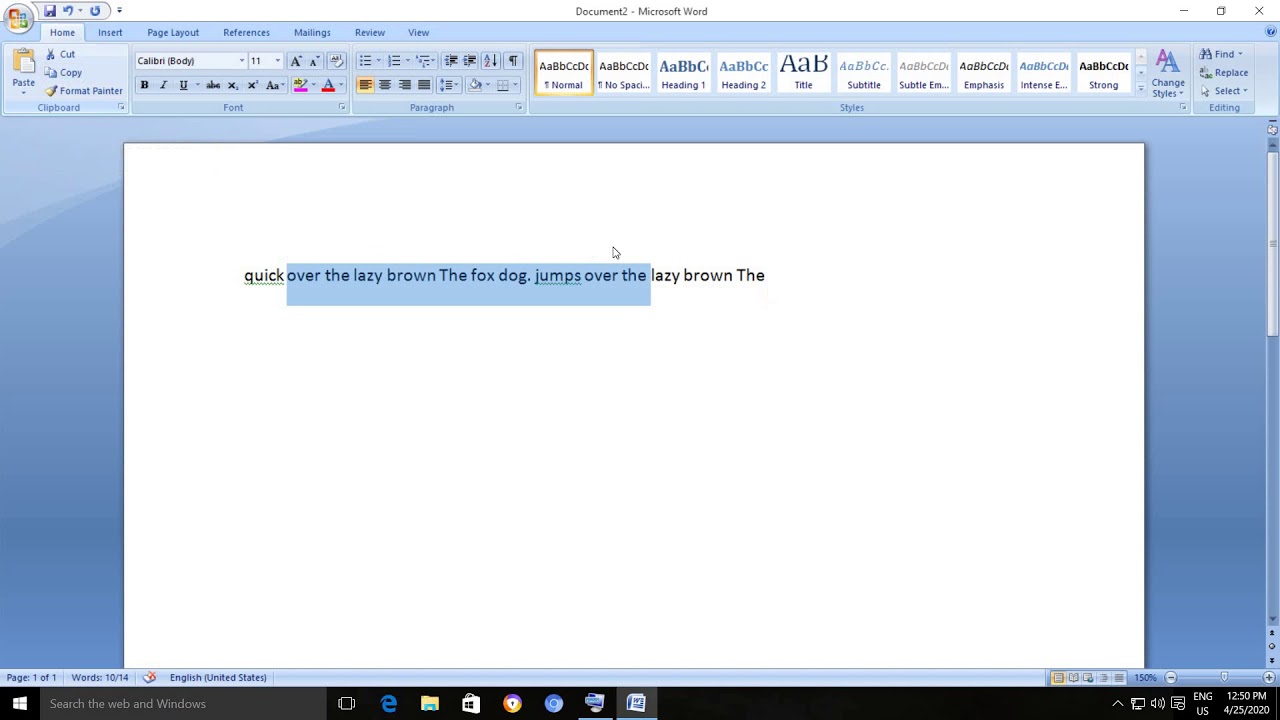Undo the last action
The image size is (1280, 720).
coord(68,11)
